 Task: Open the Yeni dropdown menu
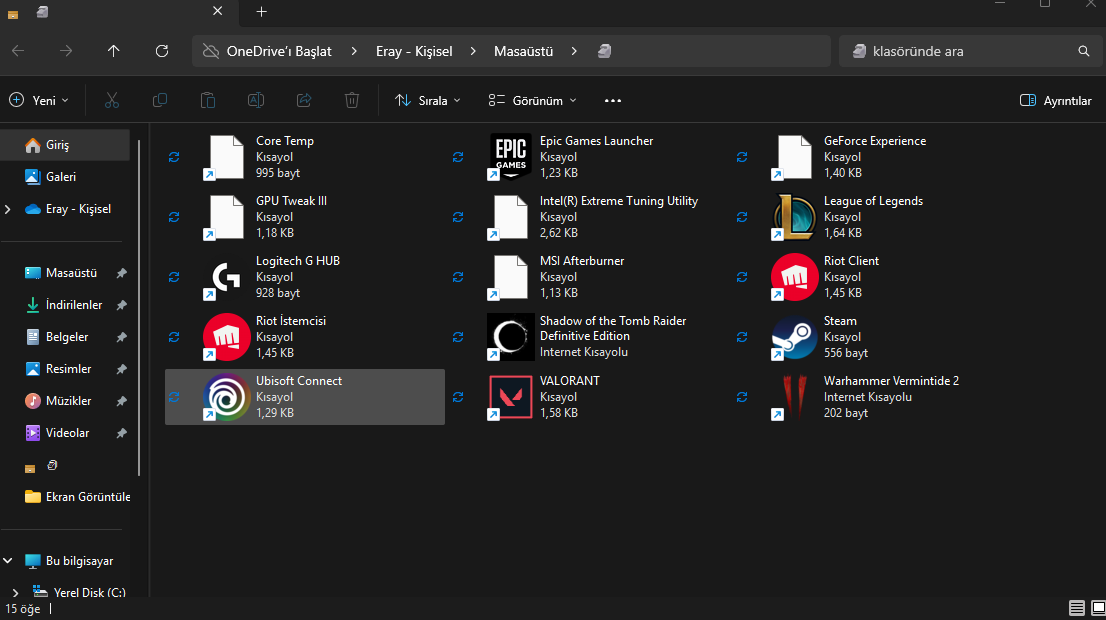(39, 101)
